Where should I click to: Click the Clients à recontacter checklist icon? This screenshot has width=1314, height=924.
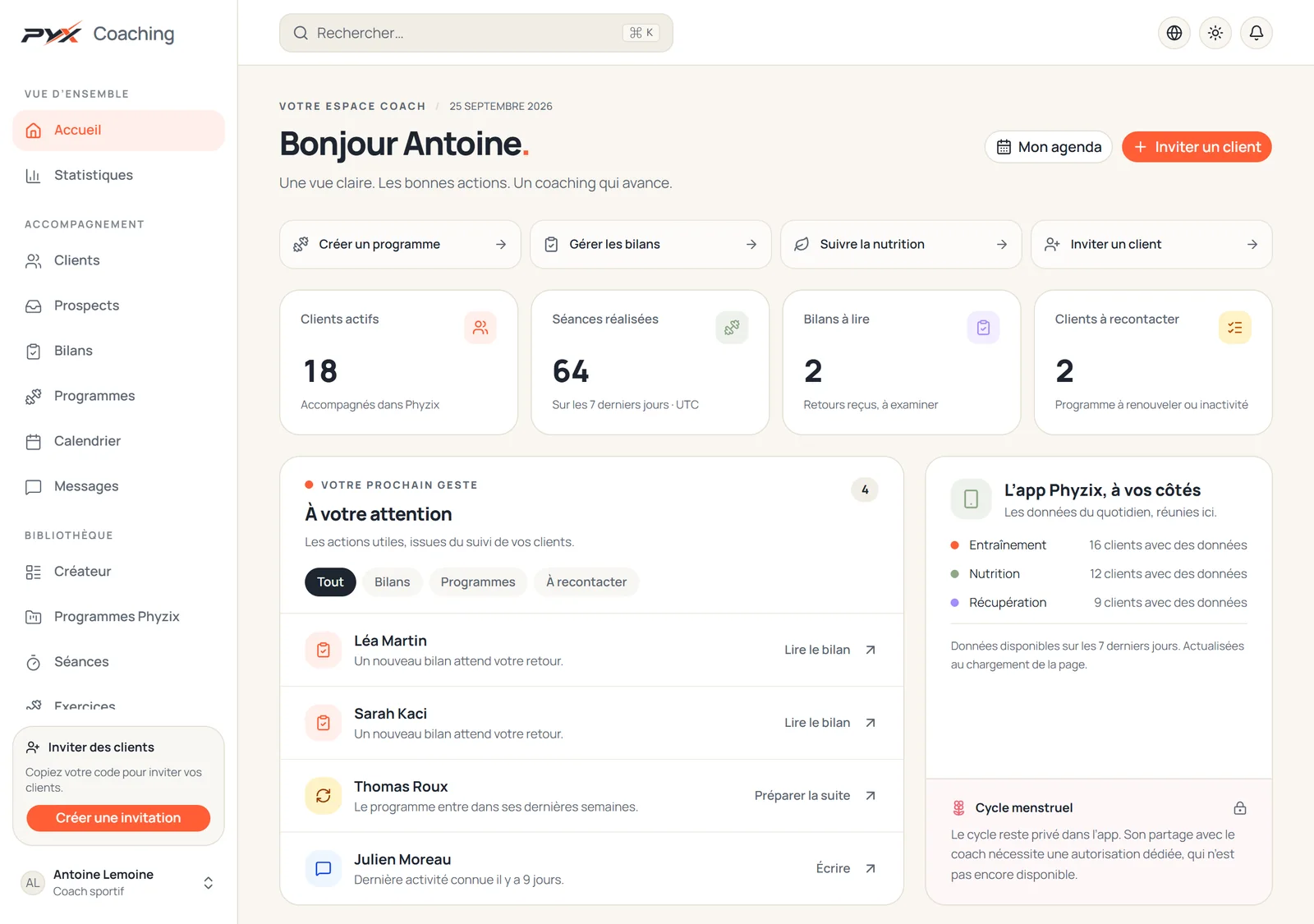pyautogui.click(x=1234, y=328)
